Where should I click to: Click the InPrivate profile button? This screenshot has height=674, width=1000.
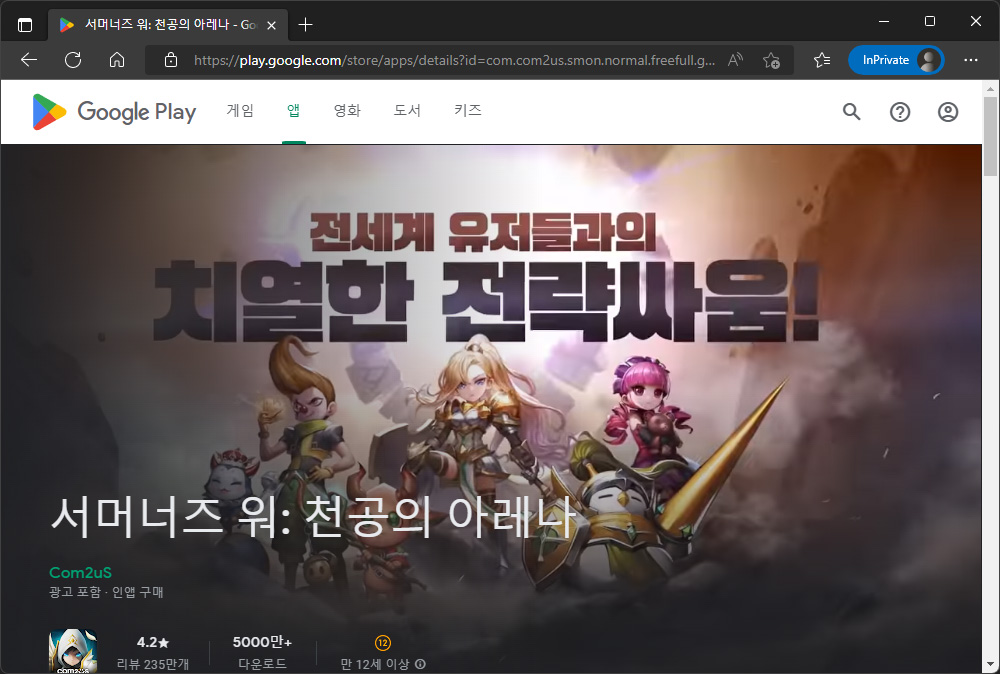tap(896, 60)
